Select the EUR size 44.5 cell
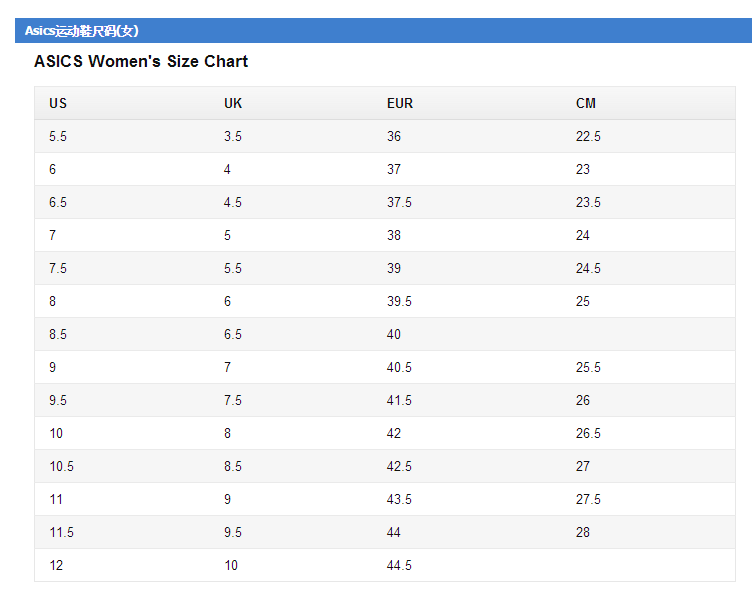 pyautogui.click(x=399, y=566)
